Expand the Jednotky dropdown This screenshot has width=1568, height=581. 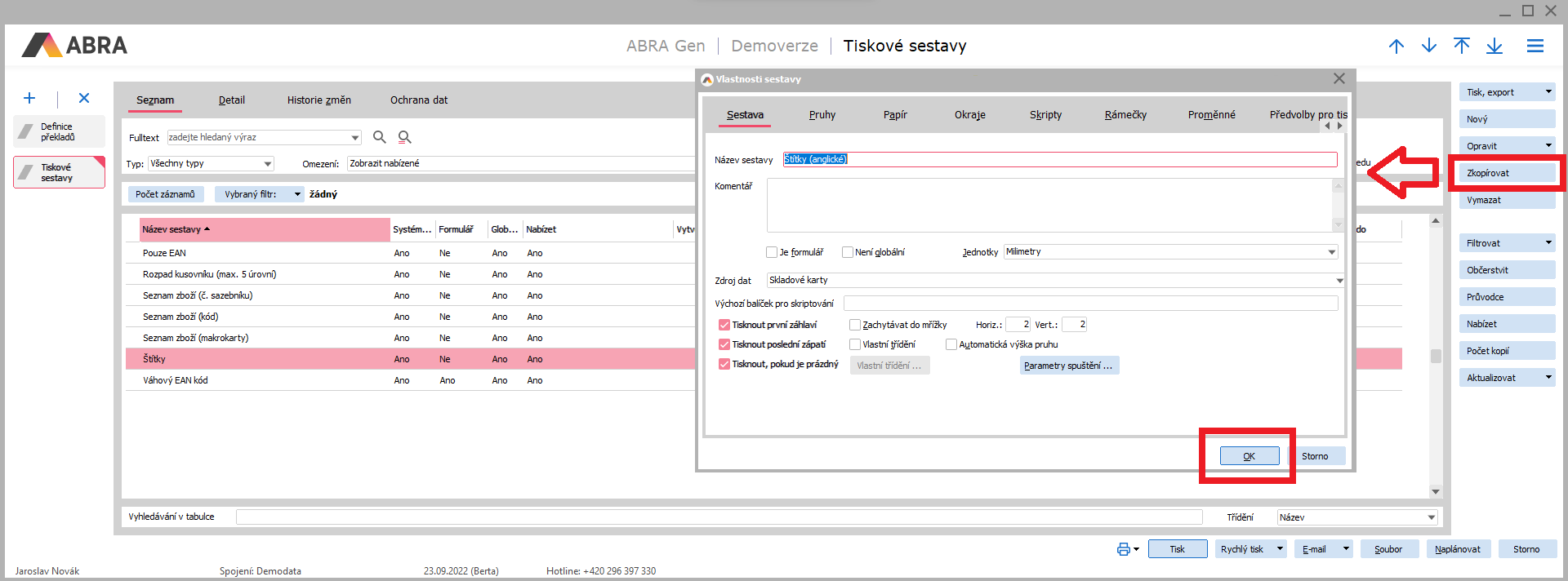(x=1331, y=252)
